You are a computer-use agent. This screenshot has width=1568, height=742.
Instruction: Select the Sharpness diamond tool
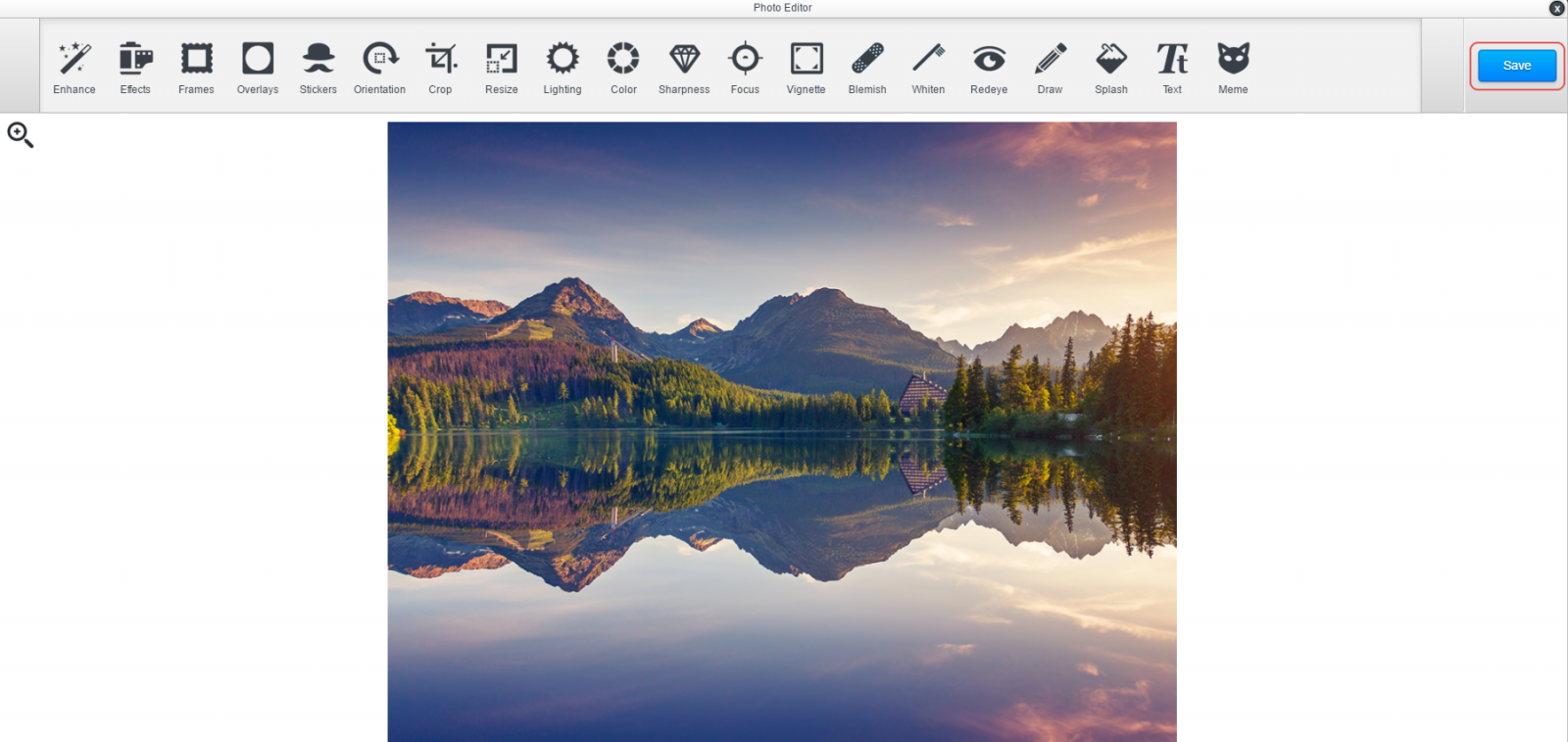coord(684,67)
